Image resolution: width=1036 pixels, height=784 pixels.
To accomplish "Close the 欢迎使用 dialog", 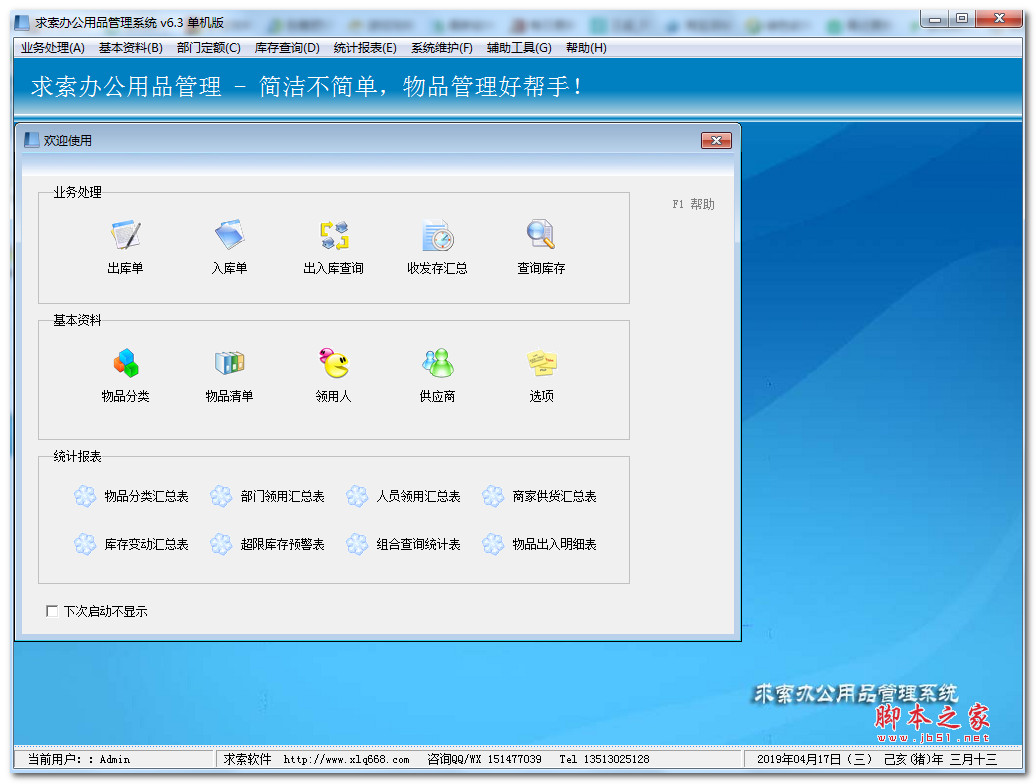I will (716, 140).
